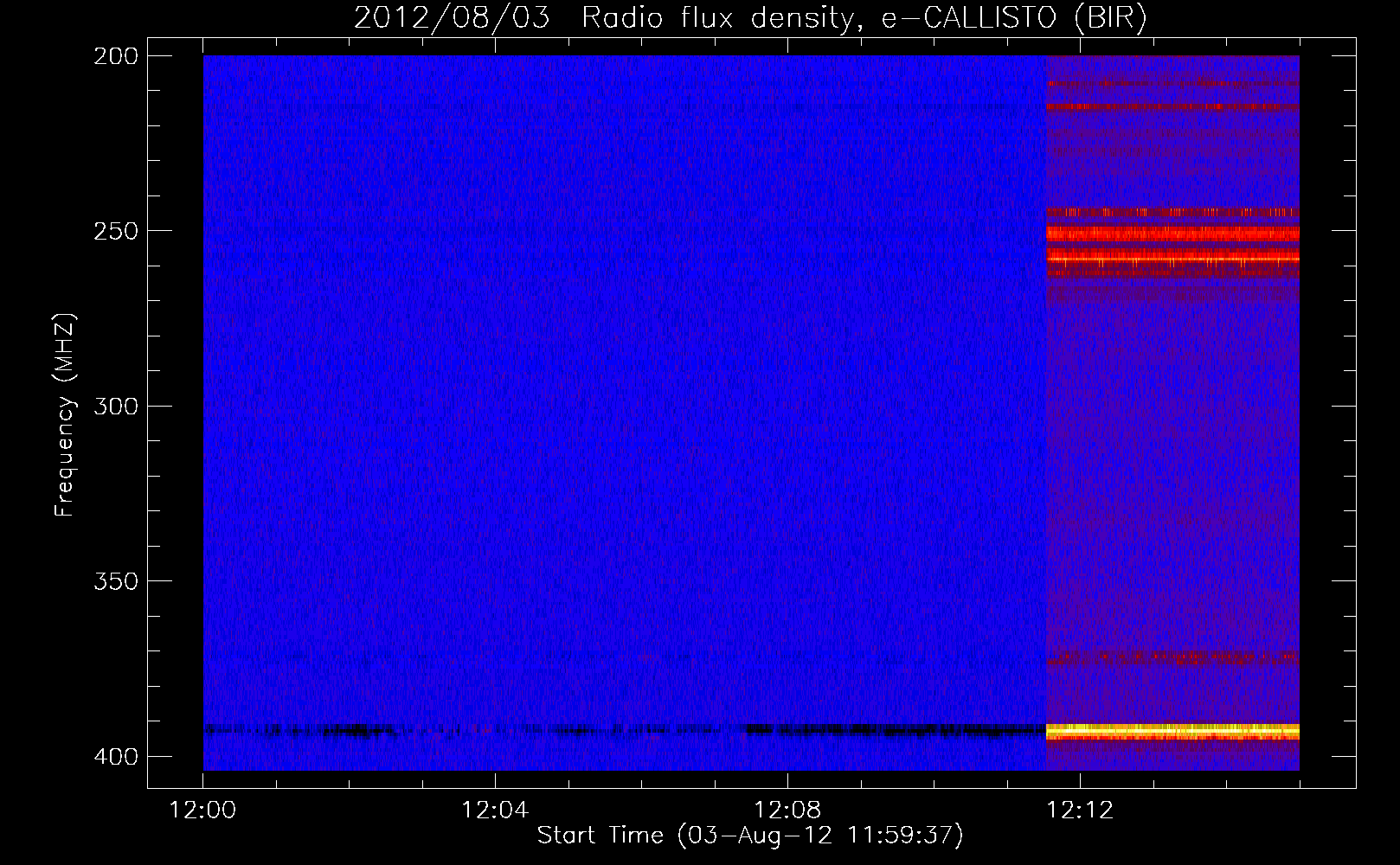The image size is (1400, 865).
Task: Click the 300 frequency tick label
Action: (116, 407)
